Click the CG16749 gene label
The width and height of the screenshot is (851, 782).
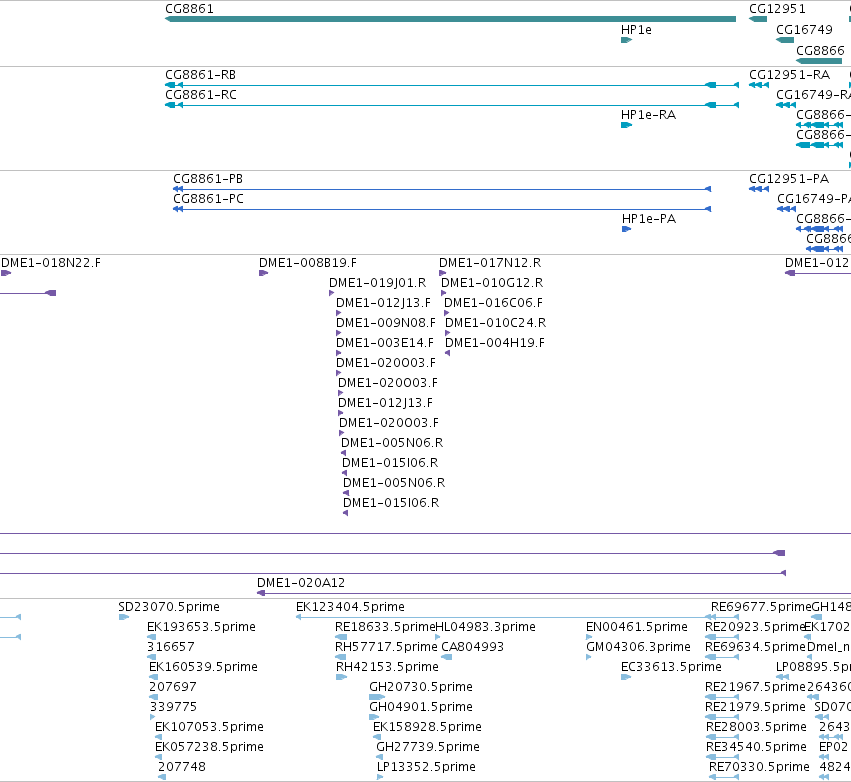804,30
